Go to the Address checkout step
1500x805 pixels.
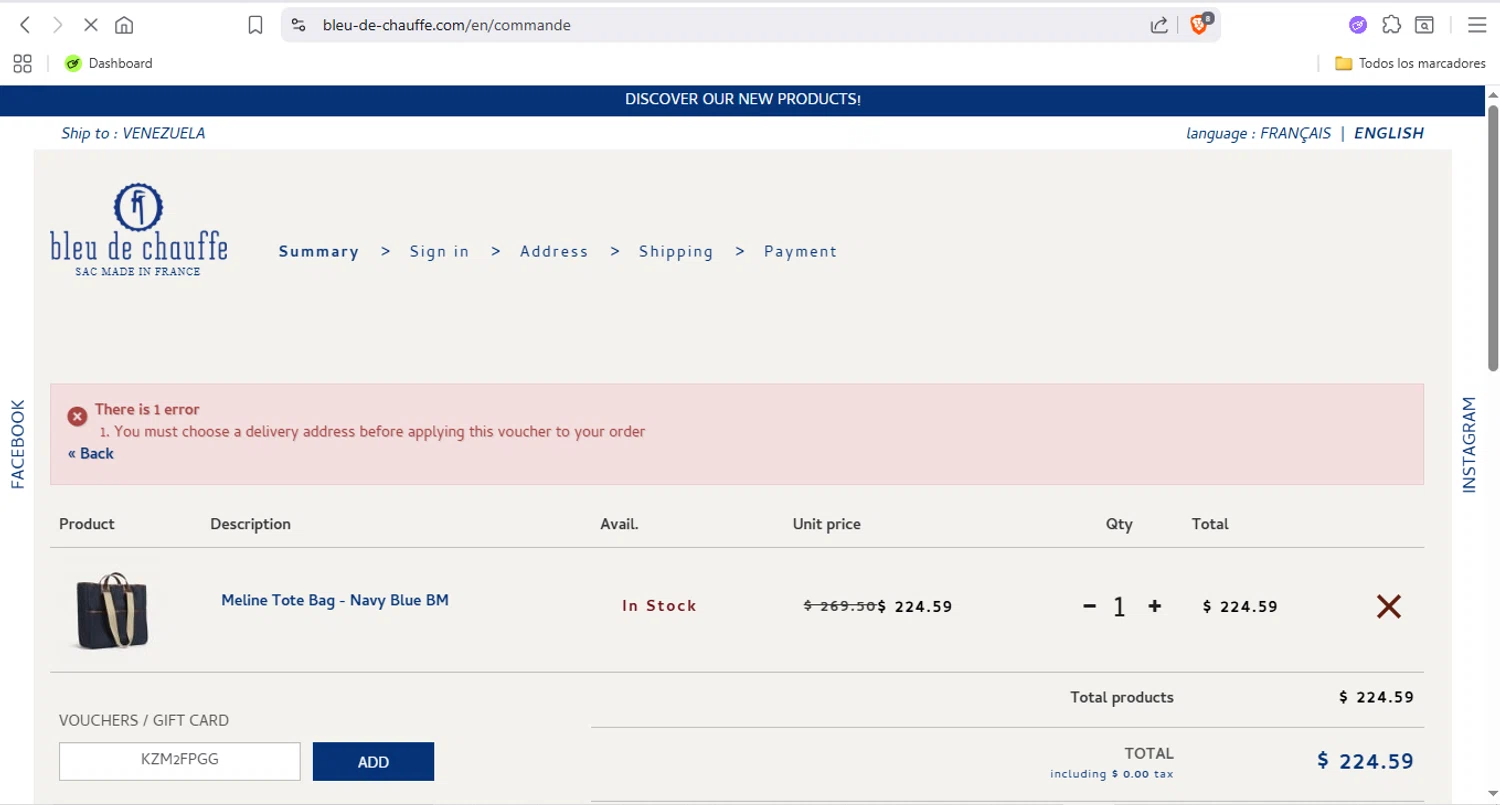pos(554,252)
